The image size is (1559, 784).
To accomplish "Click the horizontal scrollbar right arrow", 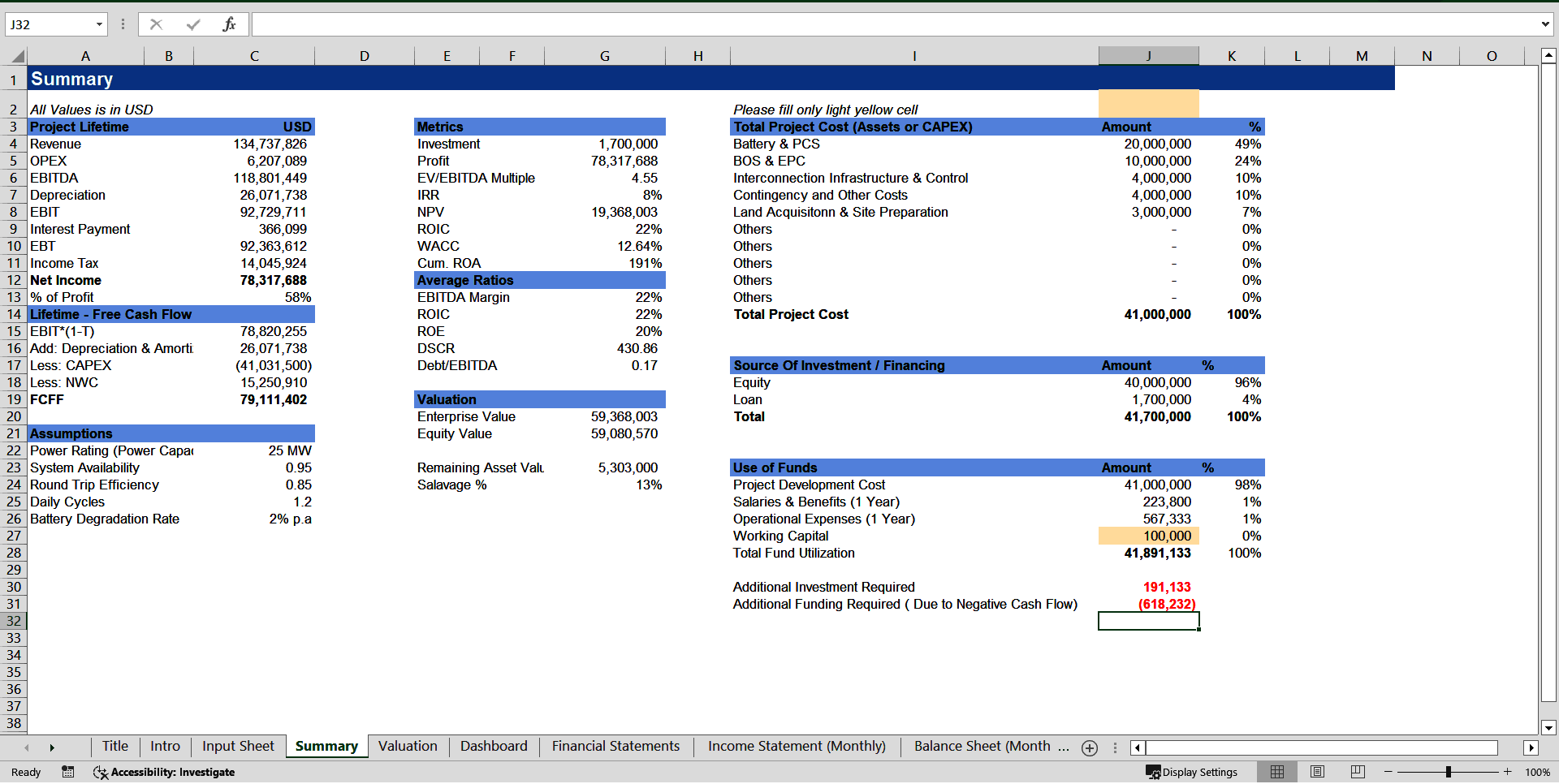I will [x=1531, y=748].
